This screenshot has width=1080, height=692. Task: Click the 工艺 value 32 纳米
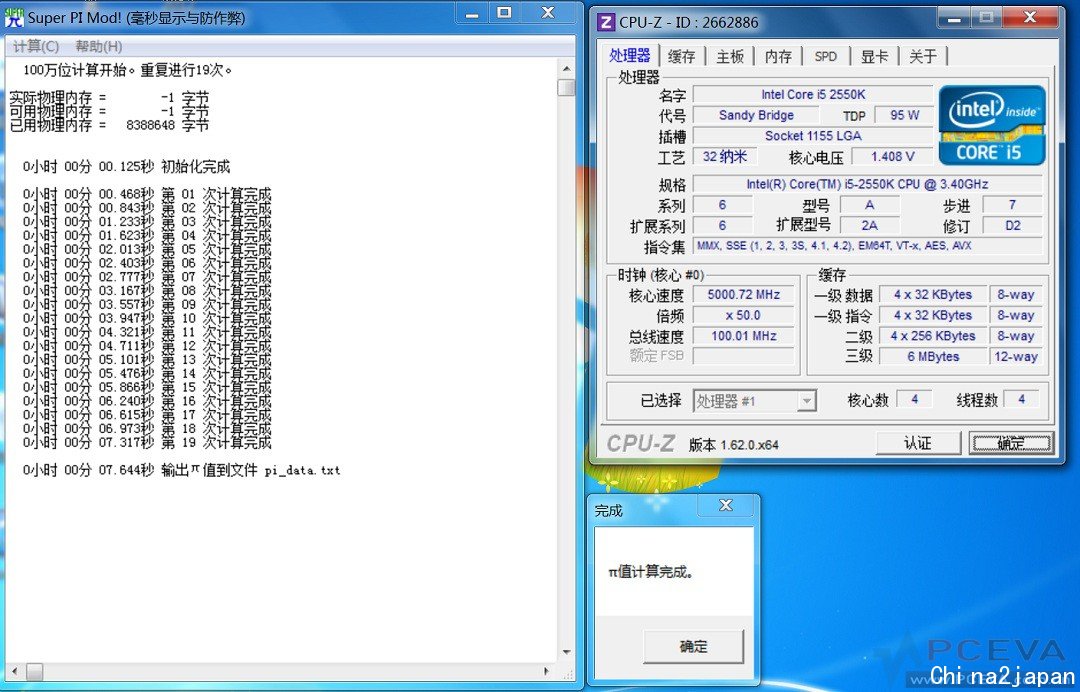725,156
